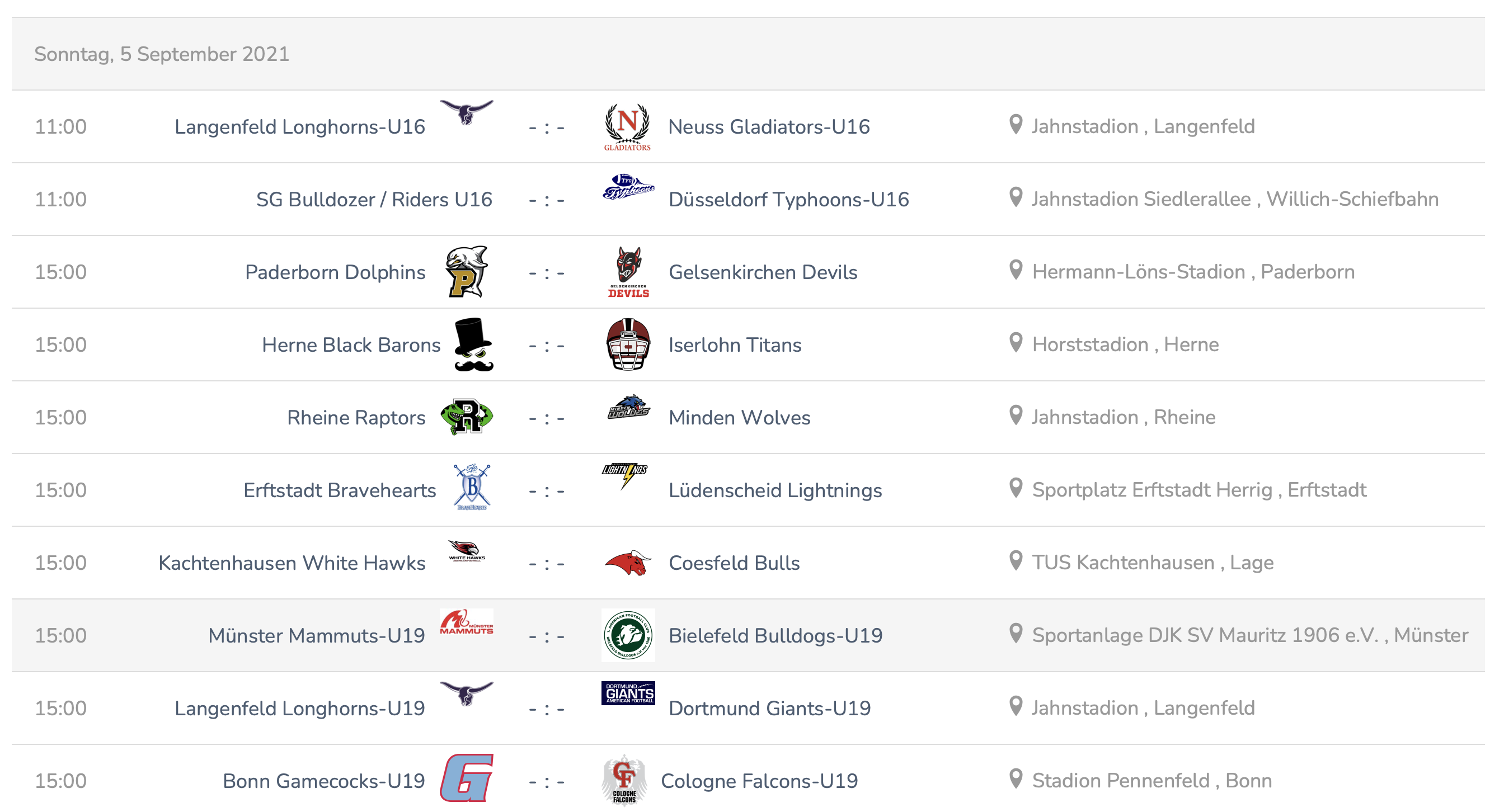Click the Paderborn Dolphins logo
Screen dimensions: 1504x812
tap(466, 272)
